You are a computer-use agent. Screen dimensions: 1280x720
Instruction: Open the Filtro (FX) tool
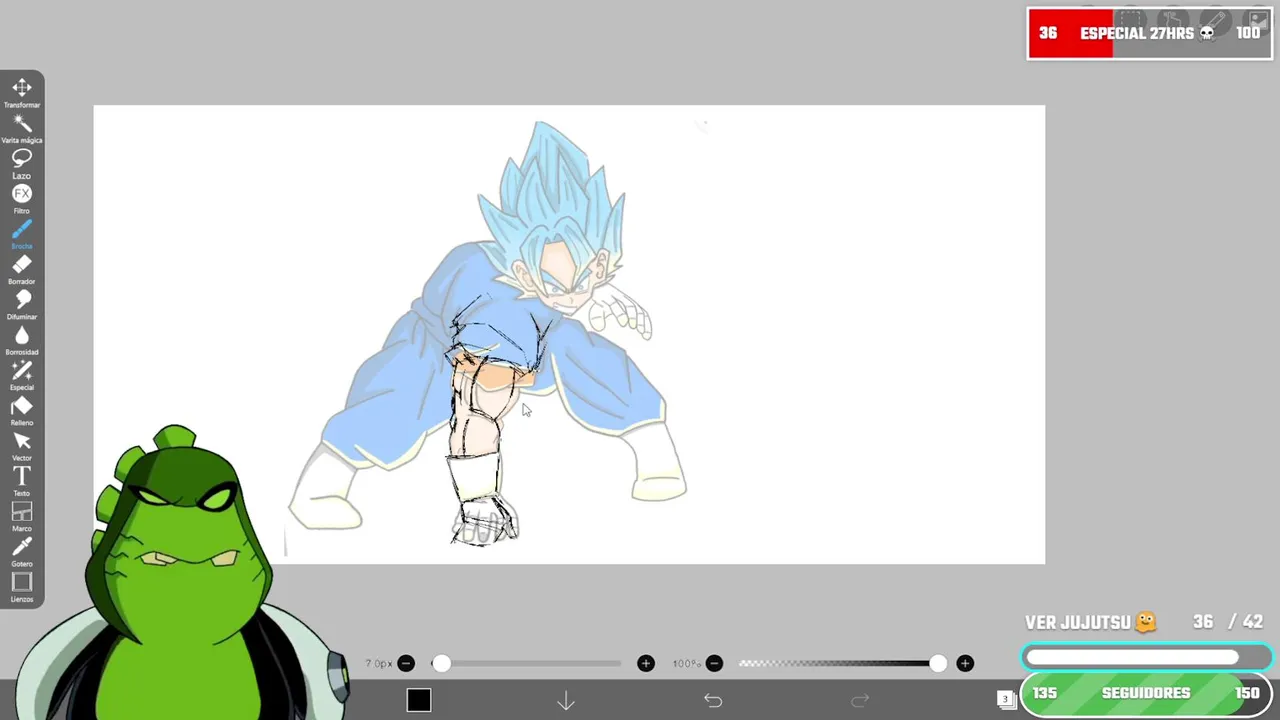22,198
